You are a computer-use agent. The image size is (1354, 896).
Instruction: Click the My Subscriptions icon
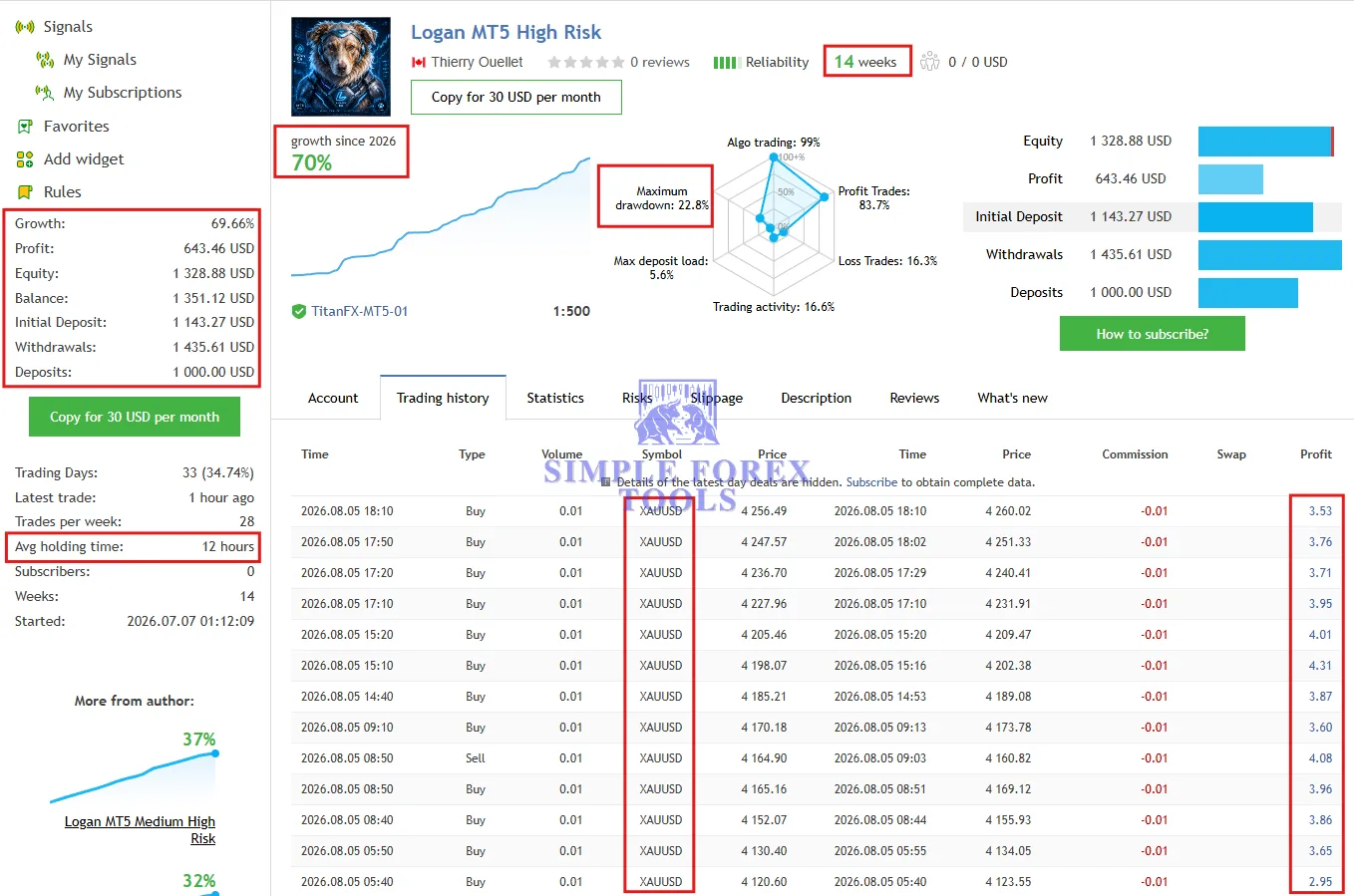click(x=45, y=93)
